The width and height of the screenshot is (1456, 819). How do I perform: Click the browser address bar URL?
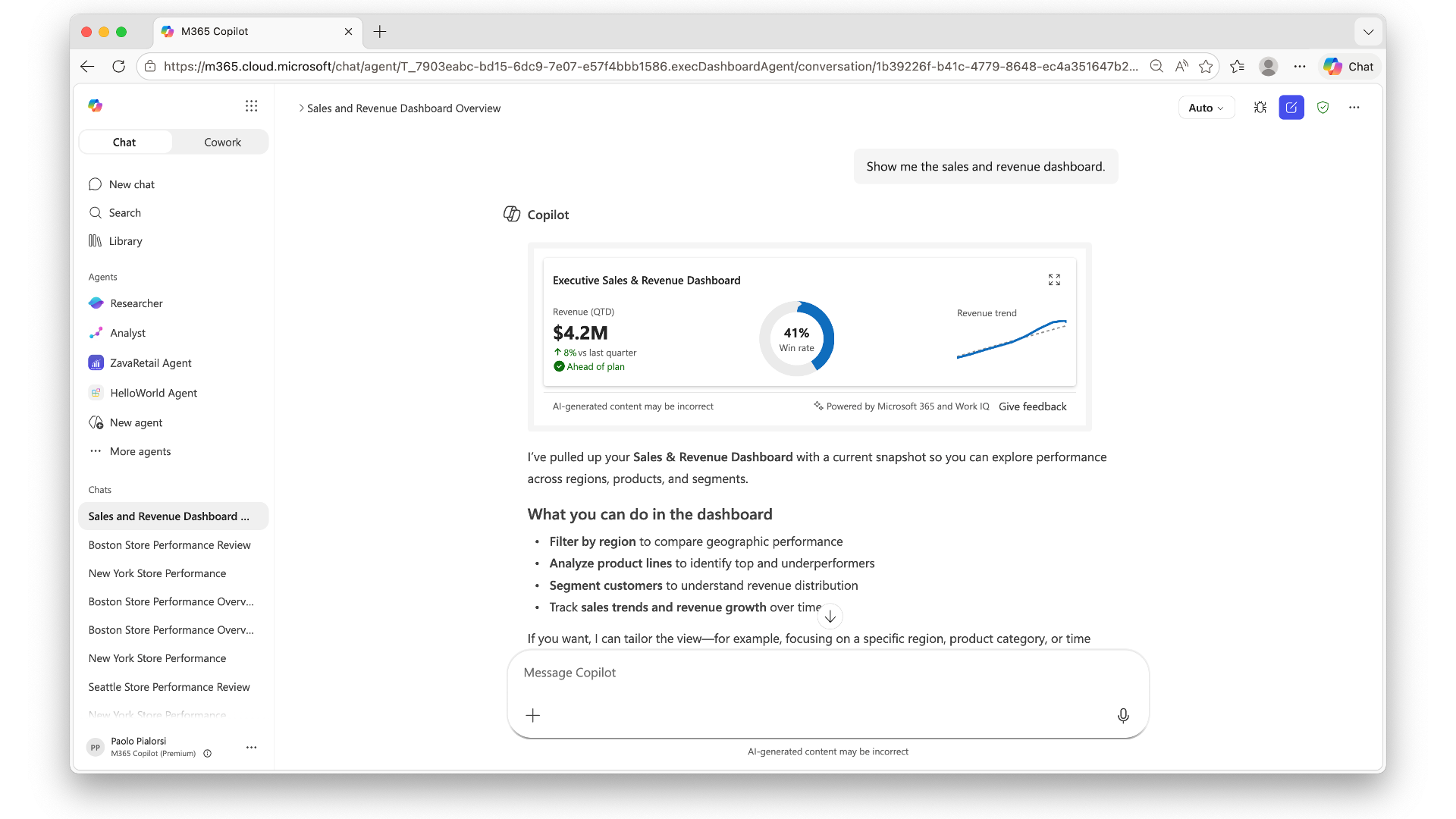(651, 67)
